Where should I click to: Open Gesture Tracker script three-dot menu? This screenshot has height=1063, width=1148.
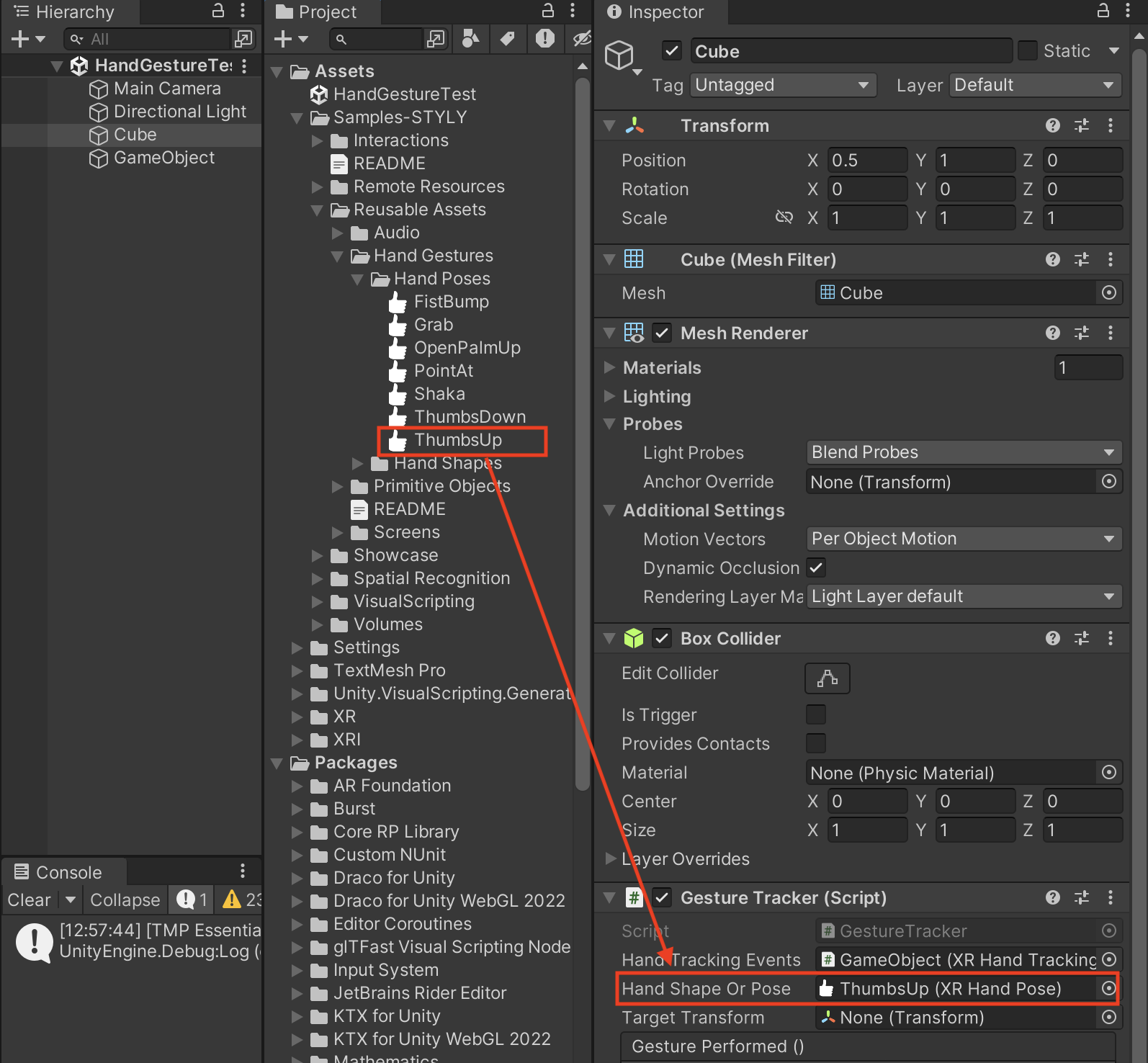pos(1111,897)
